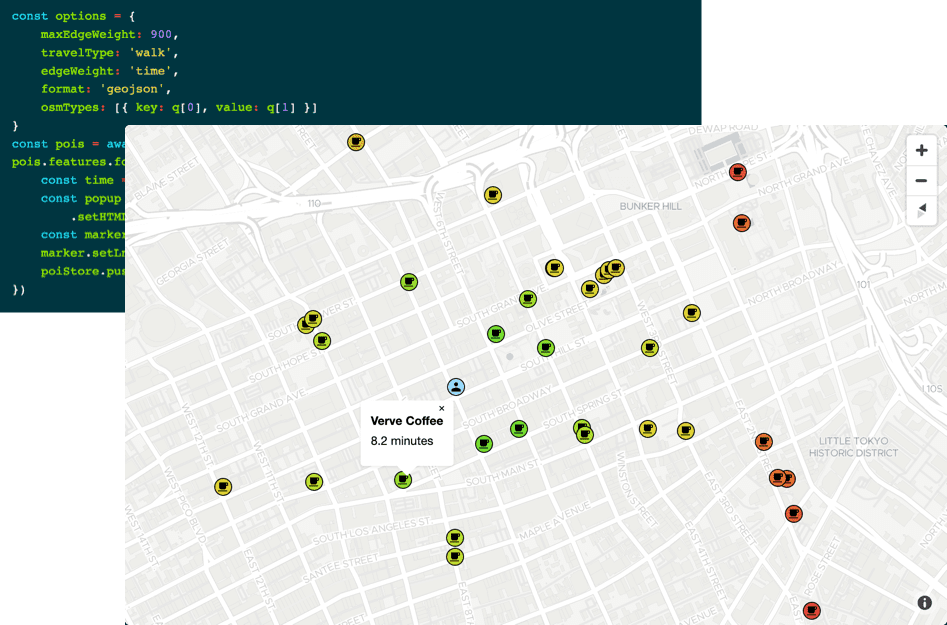Click the 'geojson' format string in code
Viewport: 947px width, 625px height.
pos(132,89)
